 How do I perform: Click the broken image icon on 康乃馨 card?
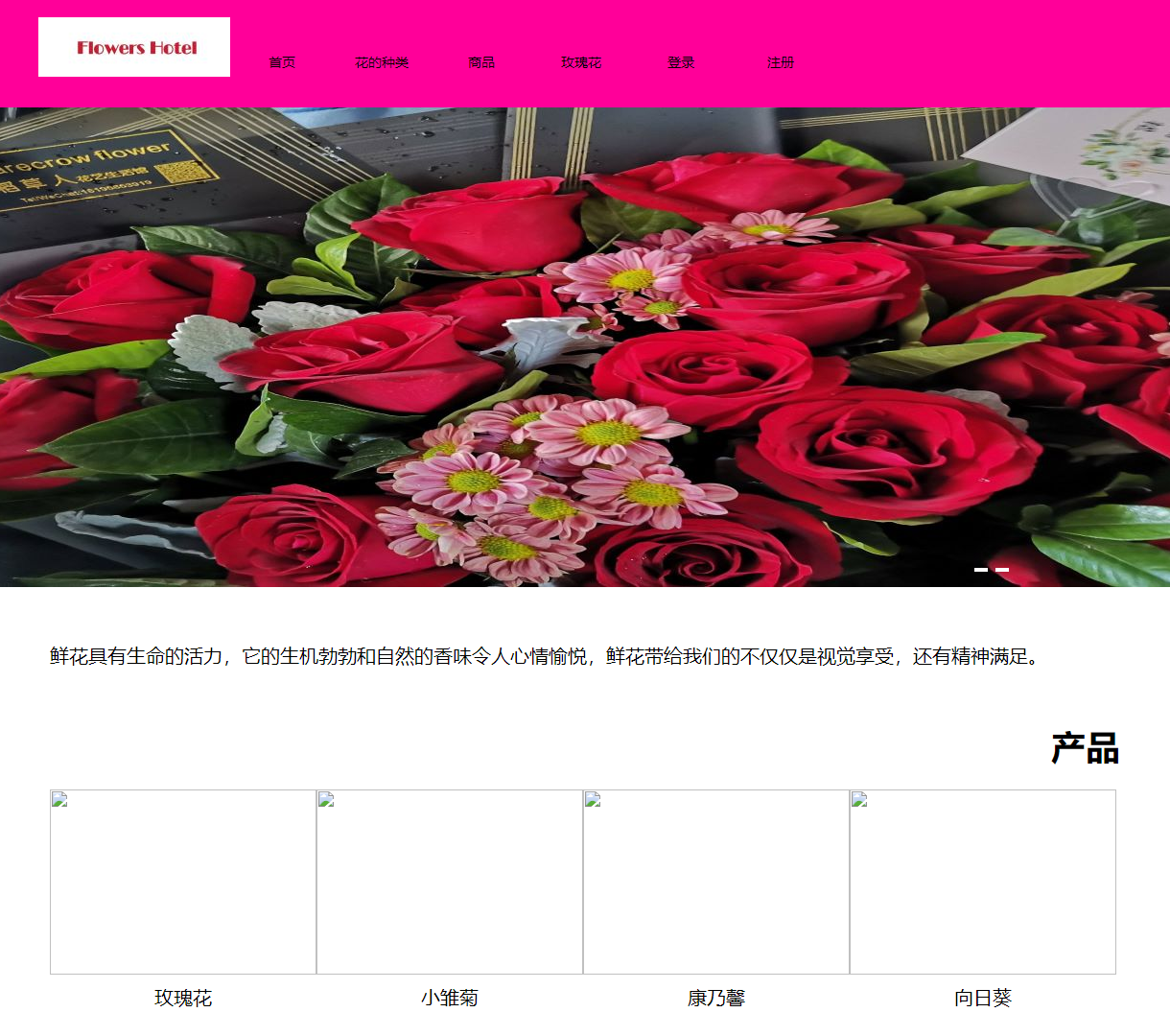[x=592, y=799]
